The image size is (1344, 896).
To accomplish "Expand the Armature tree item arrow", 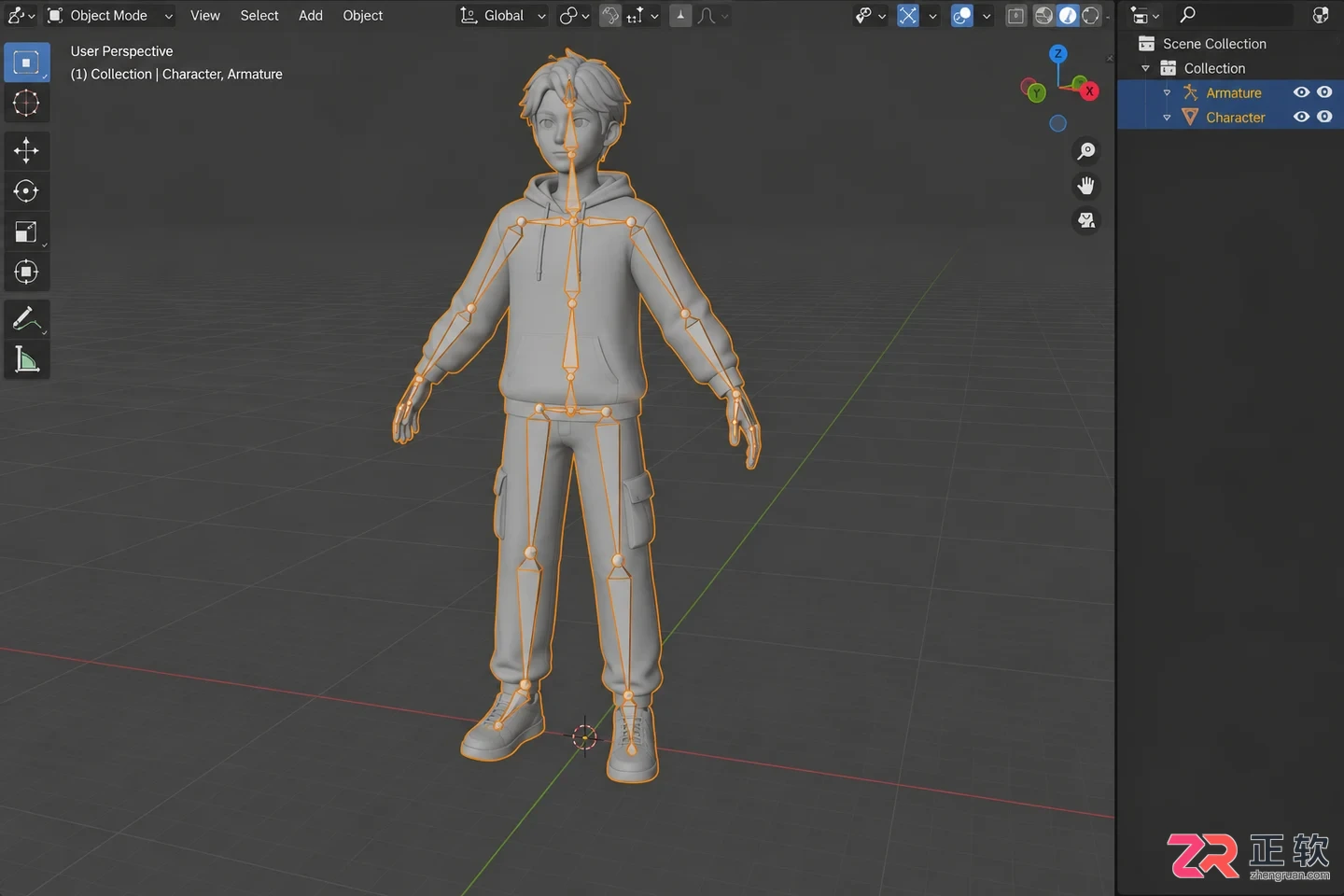I will click(x=1167, y=92).
